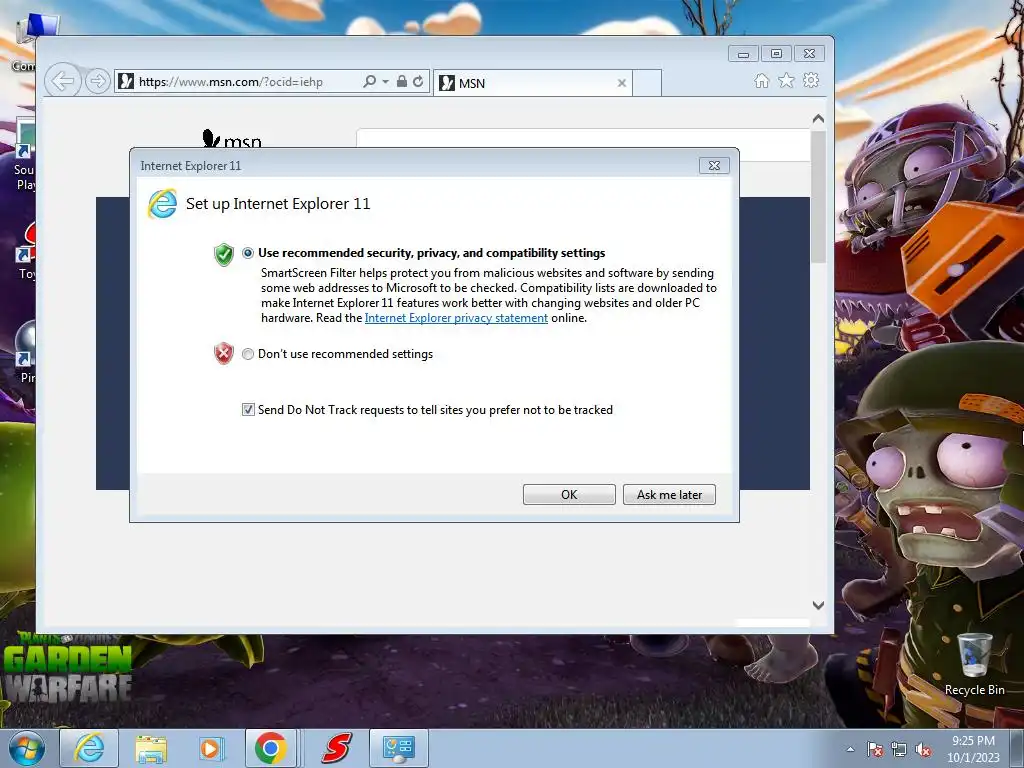The width and height of the screenshot is (1024, 768).
Task: Open Google Chrome from the taskbar
Action: 271,748
